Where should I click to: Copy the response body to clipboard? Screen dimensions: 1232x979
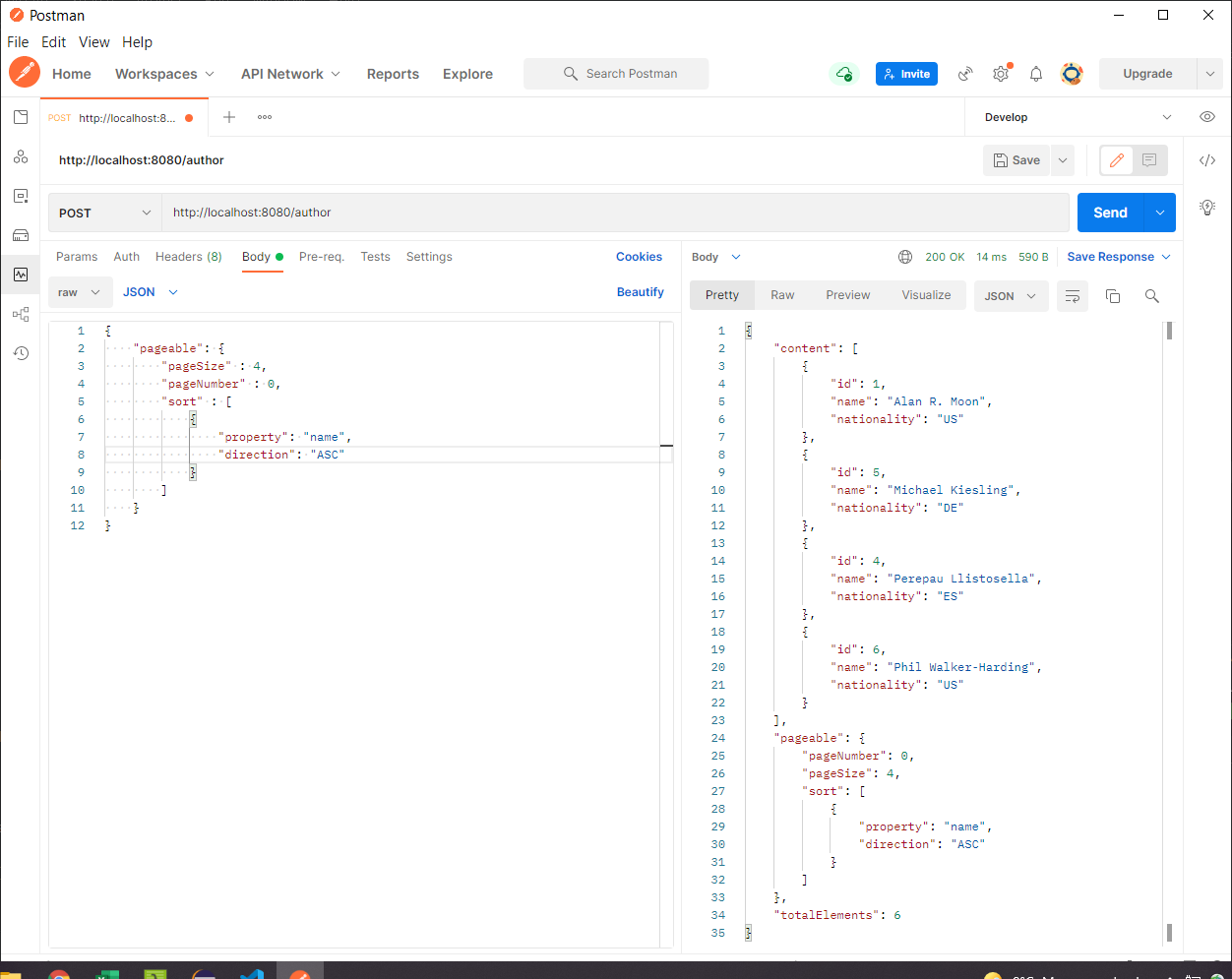1113,295
